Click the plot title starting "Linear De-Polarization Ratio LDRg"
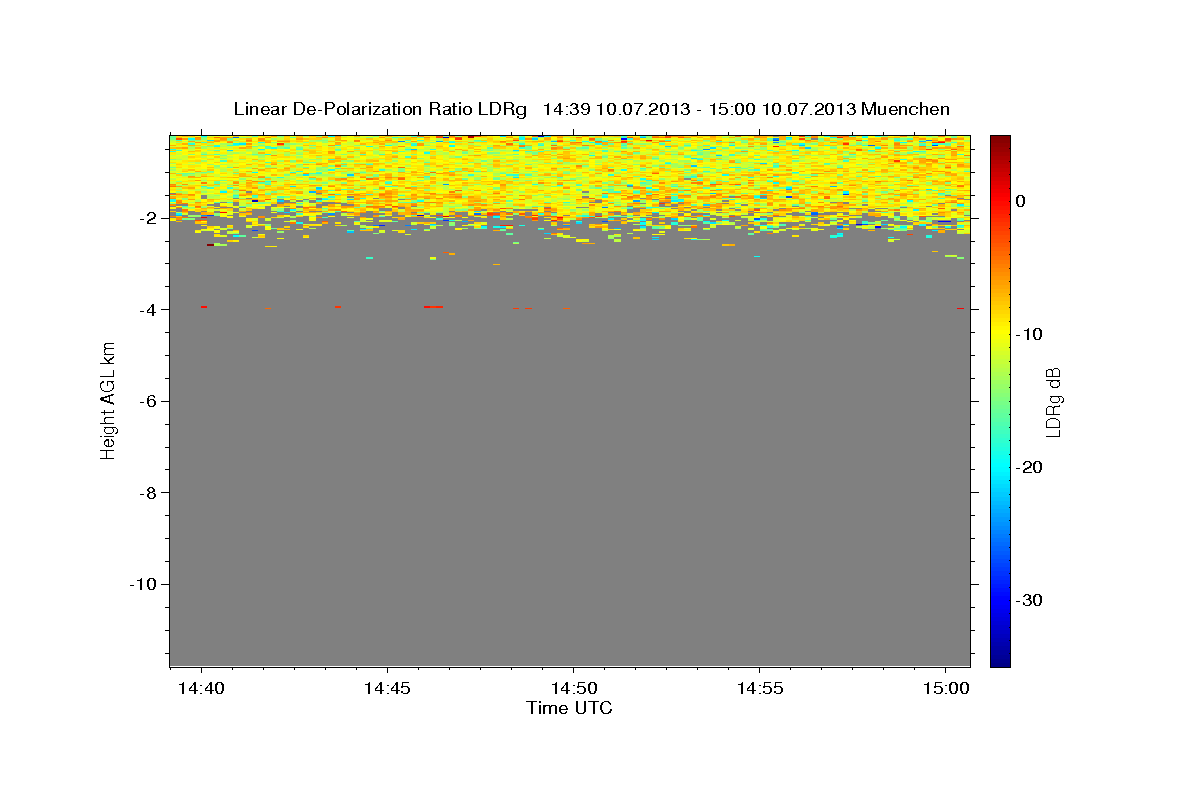The height and width of the screenshot is (800, 1200). click(x=591, y=109)
